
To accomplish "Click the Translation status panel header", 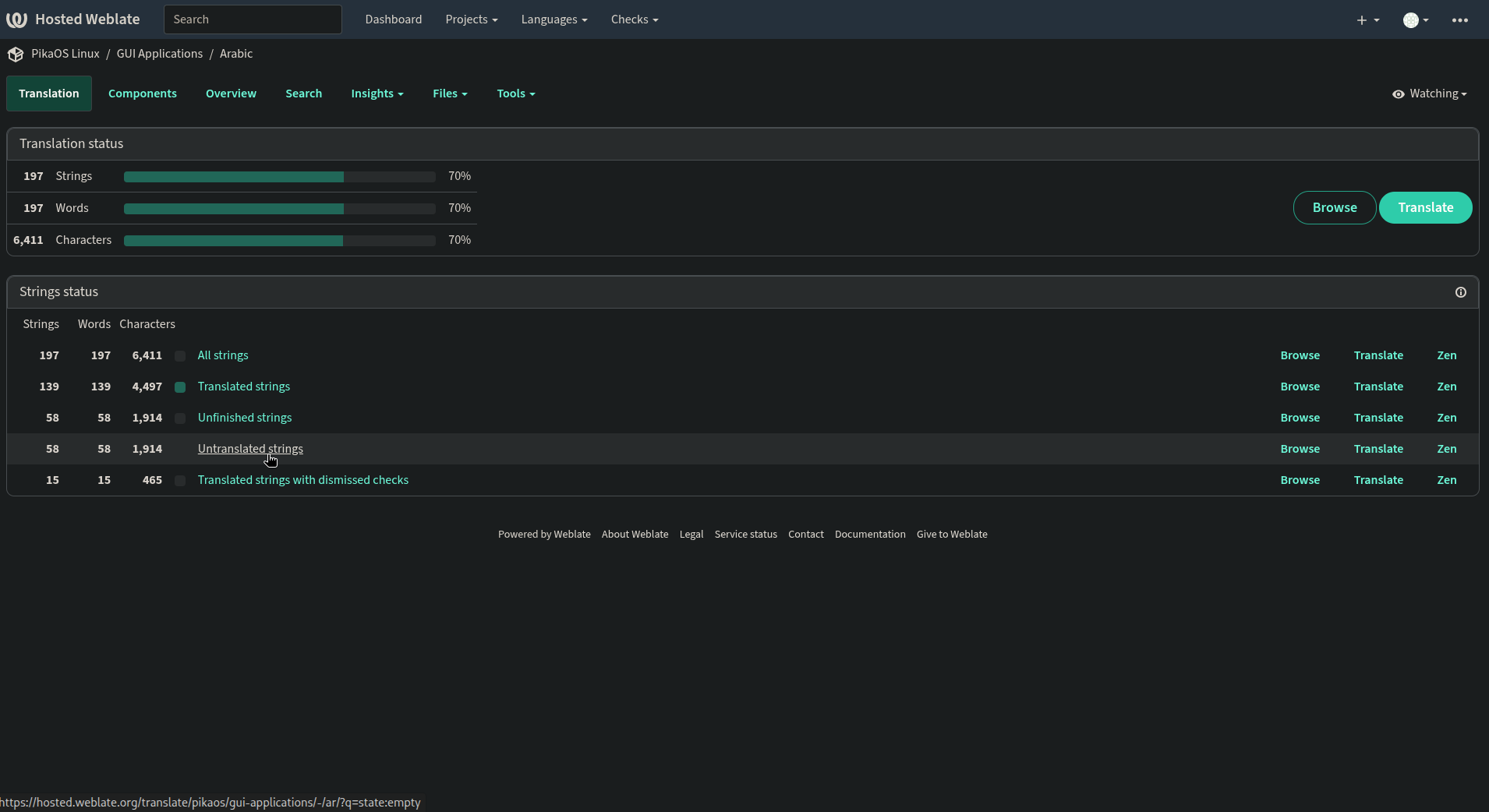I will tap(742, 144).
